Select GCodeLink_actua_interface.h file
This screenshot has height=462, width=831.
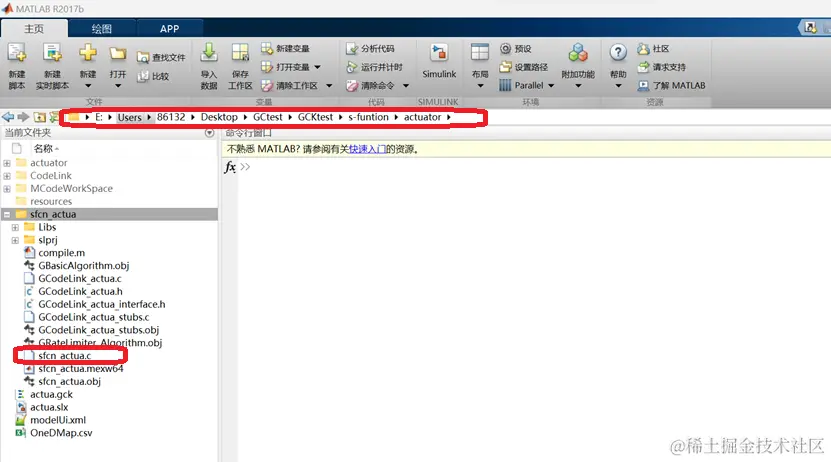point(102,305)
